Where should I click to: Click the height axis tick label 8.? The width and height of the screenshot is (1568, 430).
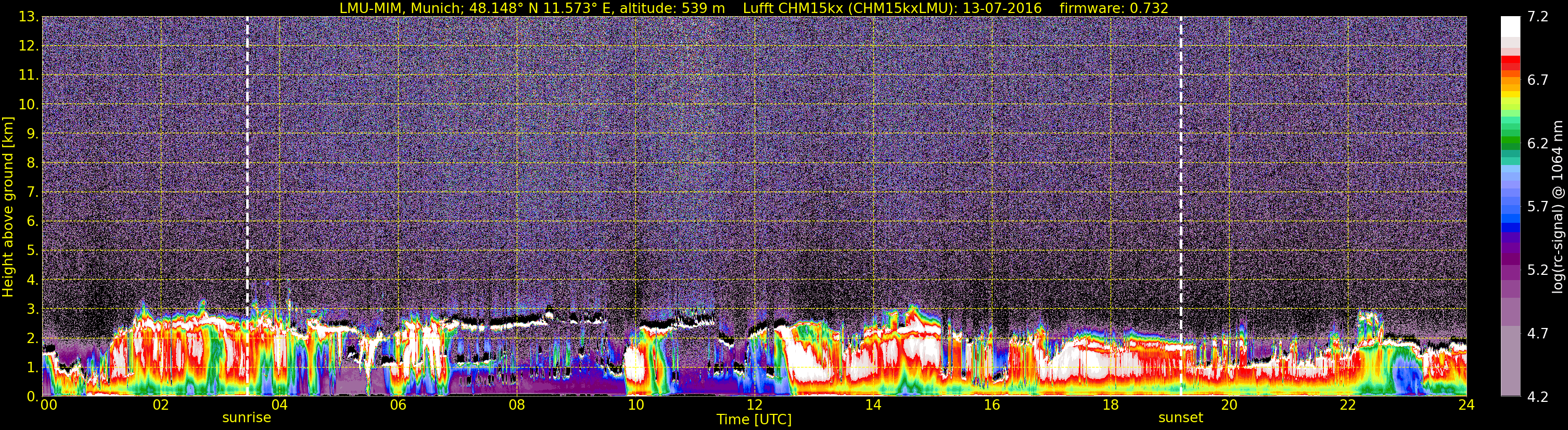pos(33,163)
